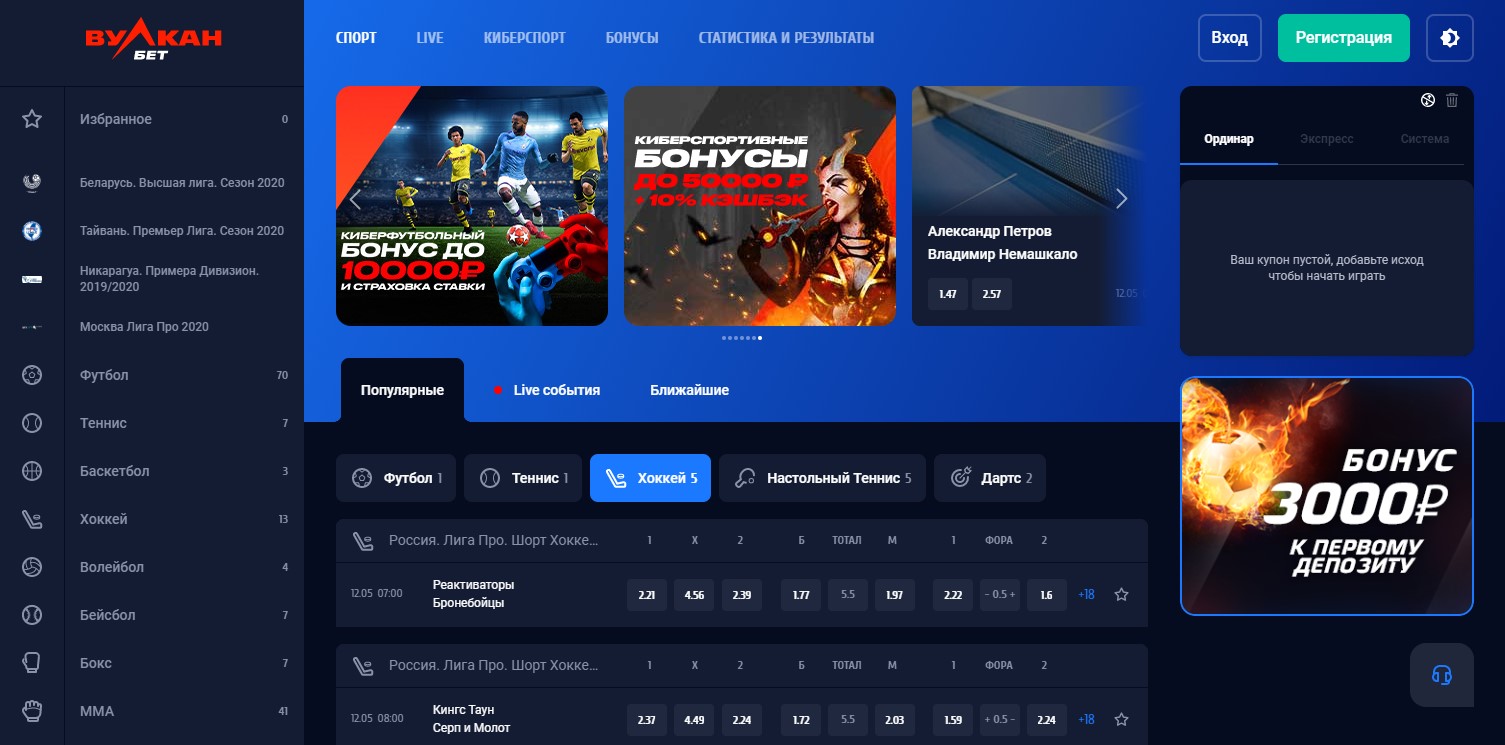Click the football icon in left sidebar
Viewport: 1505px width, 745px height.
(32, 375)
